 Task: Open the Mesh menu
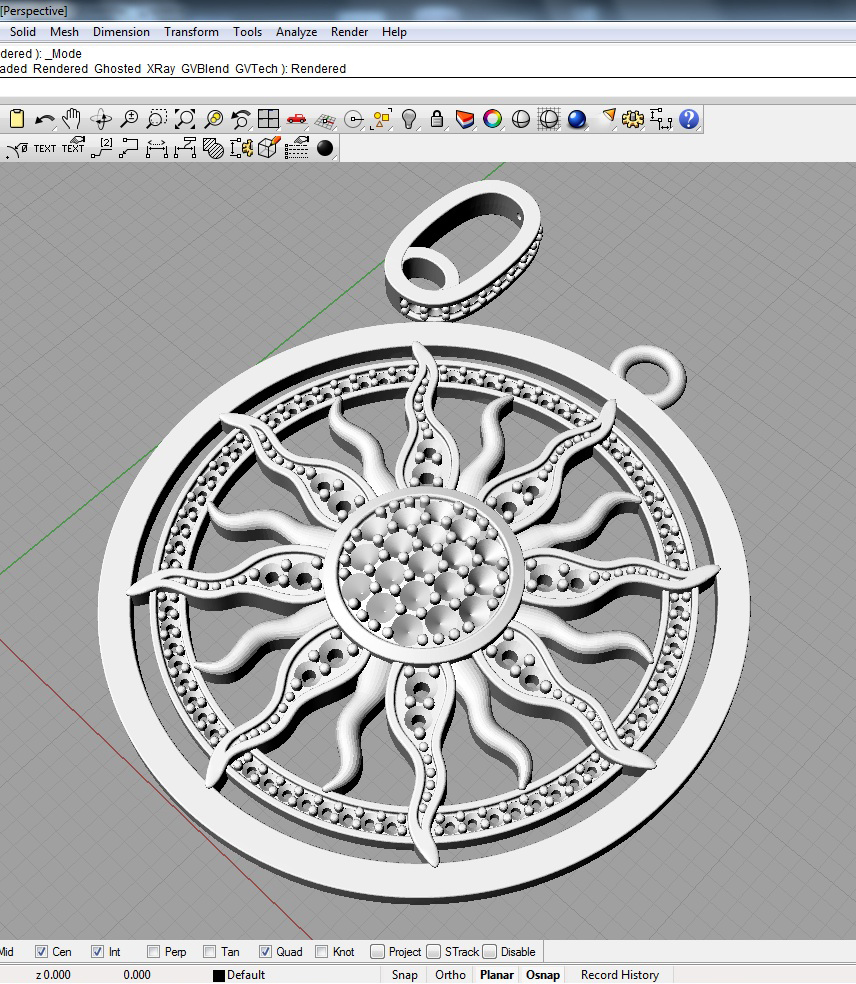65,31
